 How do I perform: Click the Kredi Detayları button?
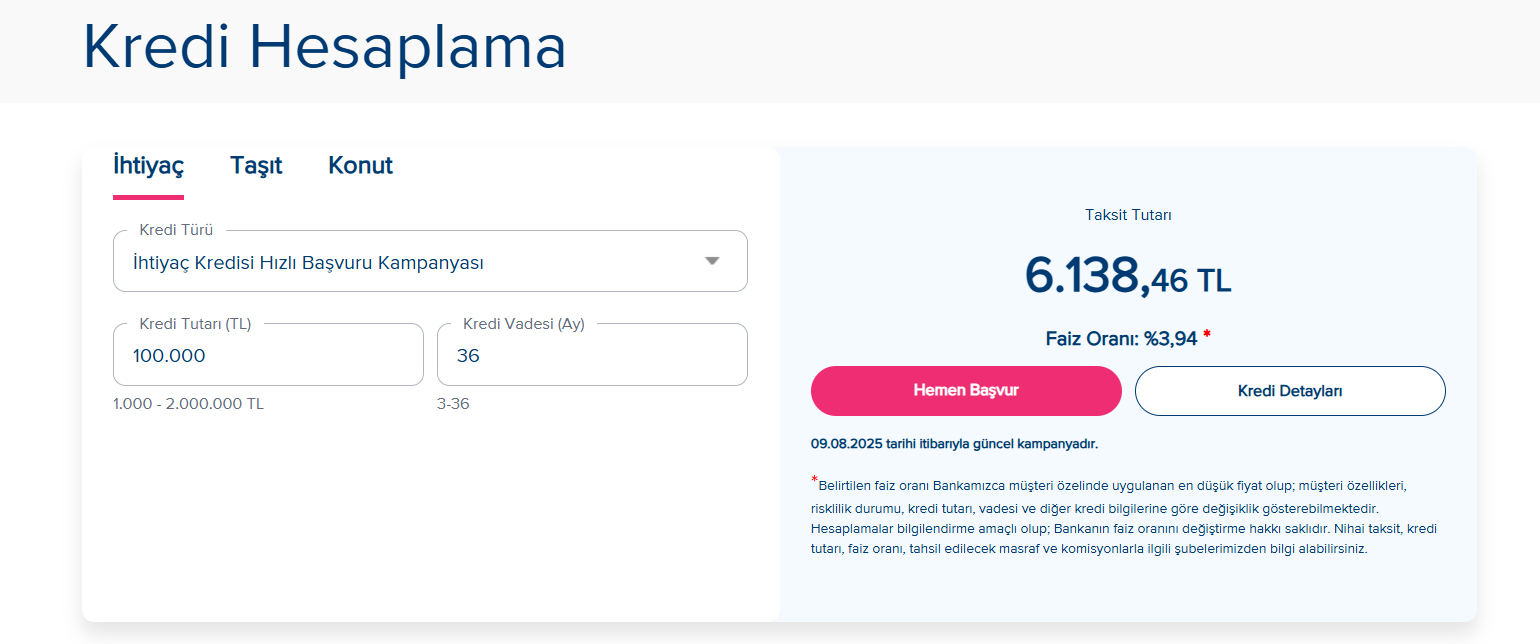1289,391
